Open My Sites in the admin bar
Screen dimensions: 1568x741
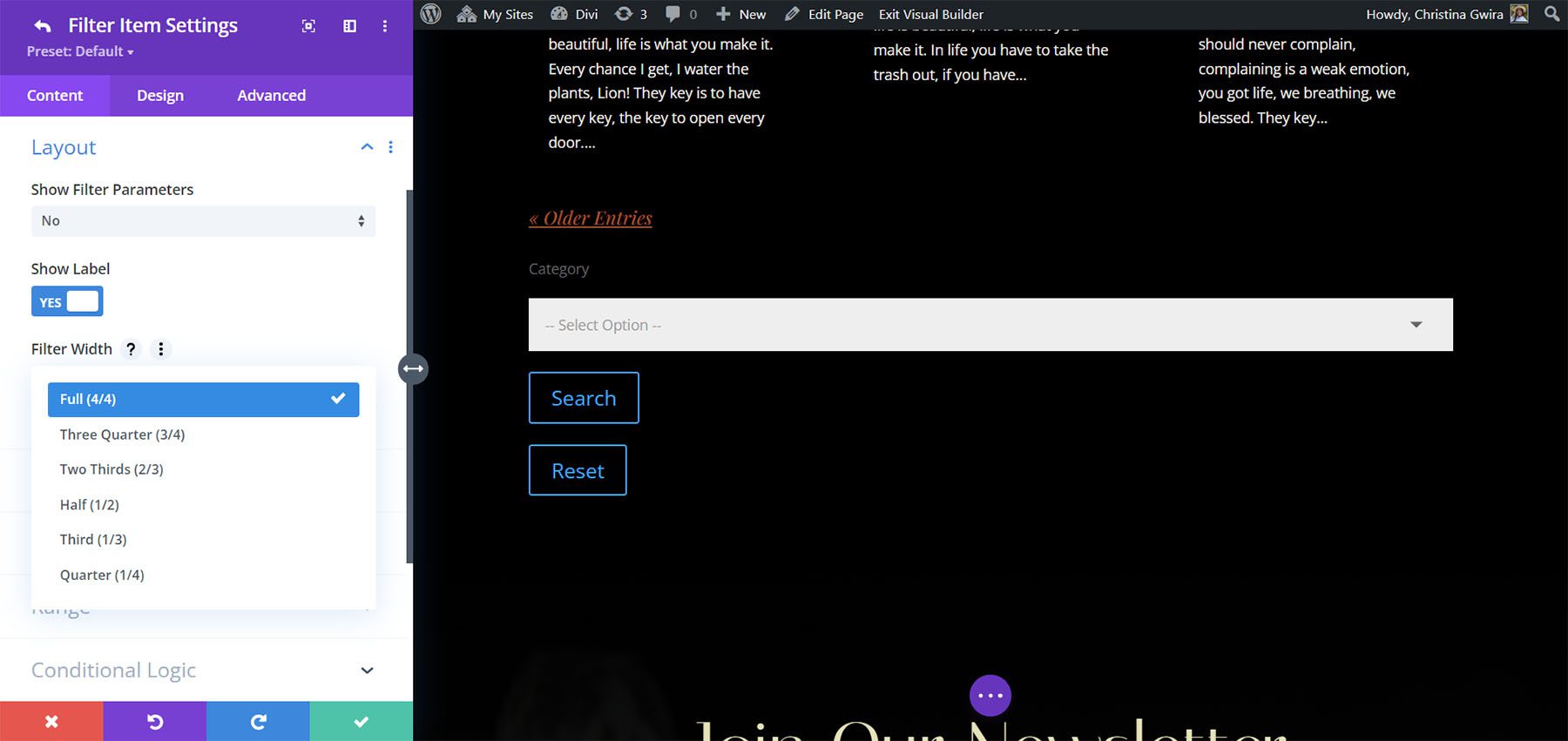coord(495,14)
